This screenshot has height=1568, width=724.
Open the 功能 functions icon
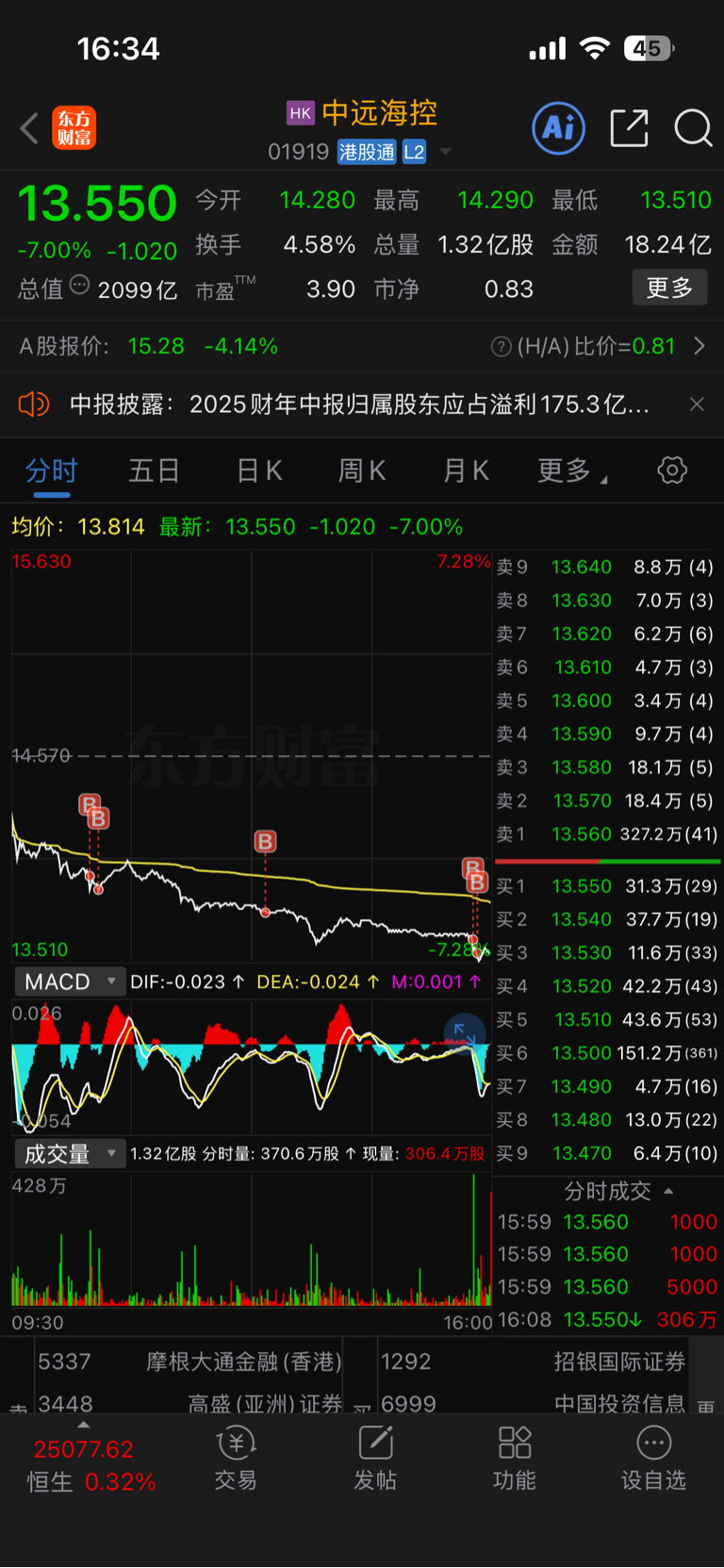coord(515,1459)
